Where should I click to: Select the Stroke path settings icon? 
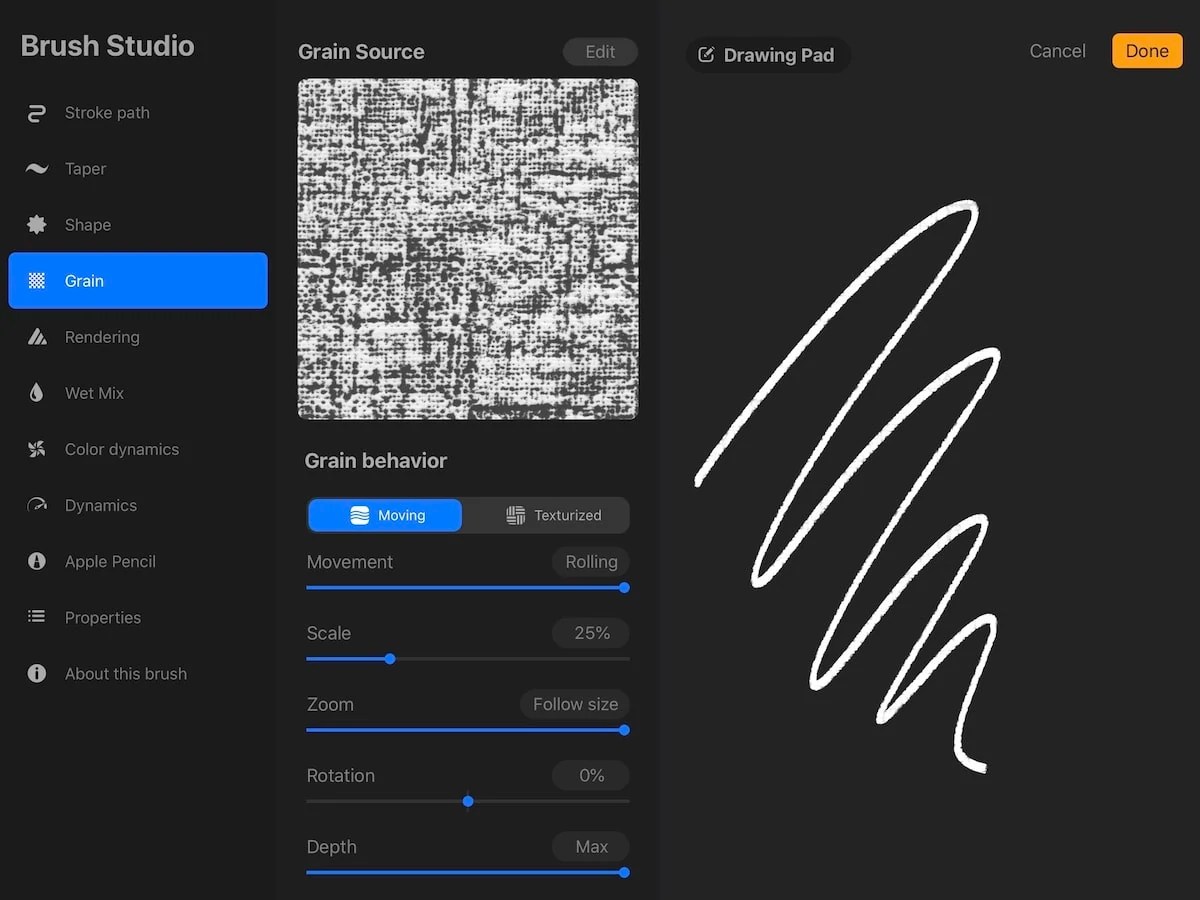tap(36, 112)
